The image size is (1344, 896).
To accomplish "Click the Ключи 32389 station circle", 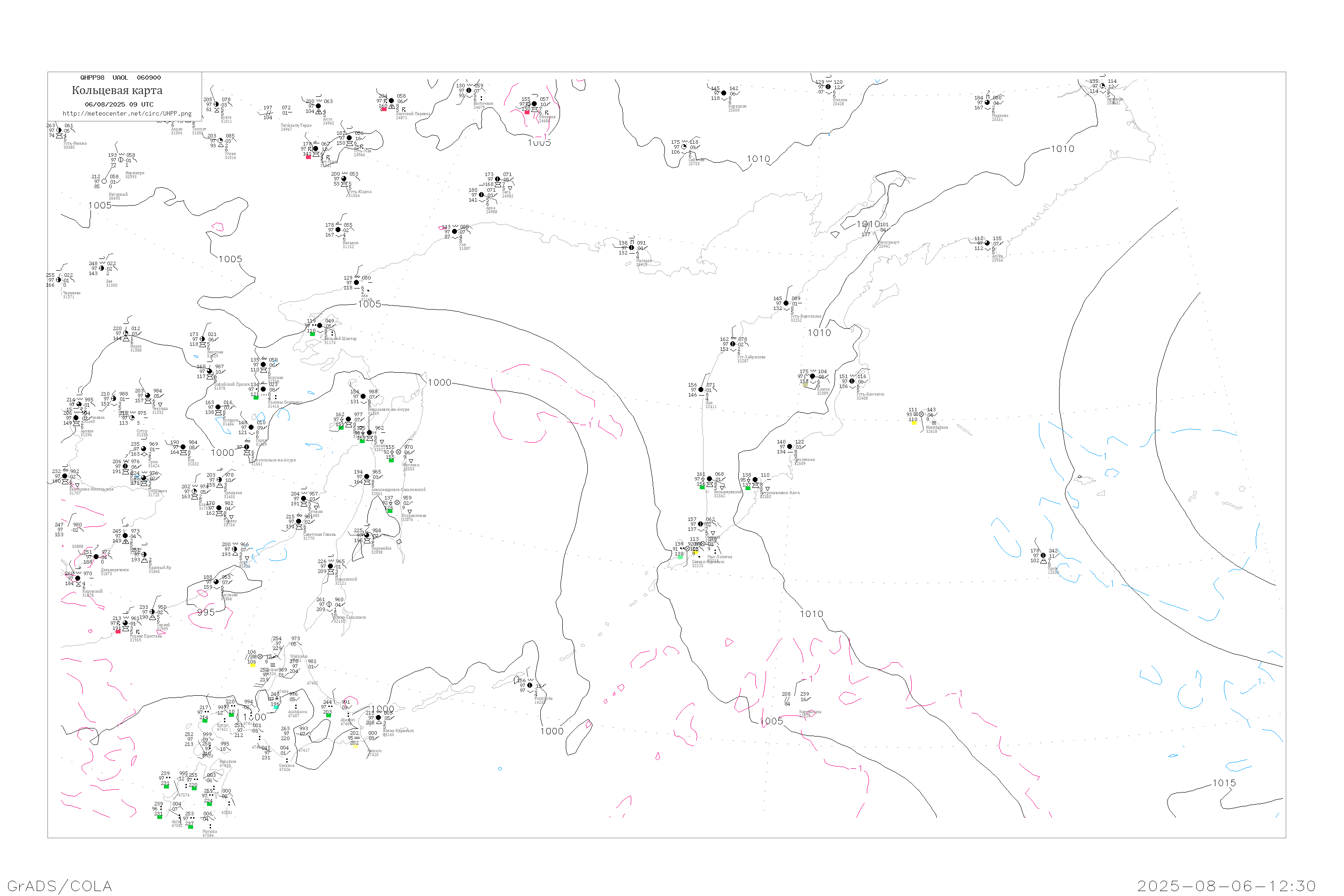I will [x=813, y=377].
